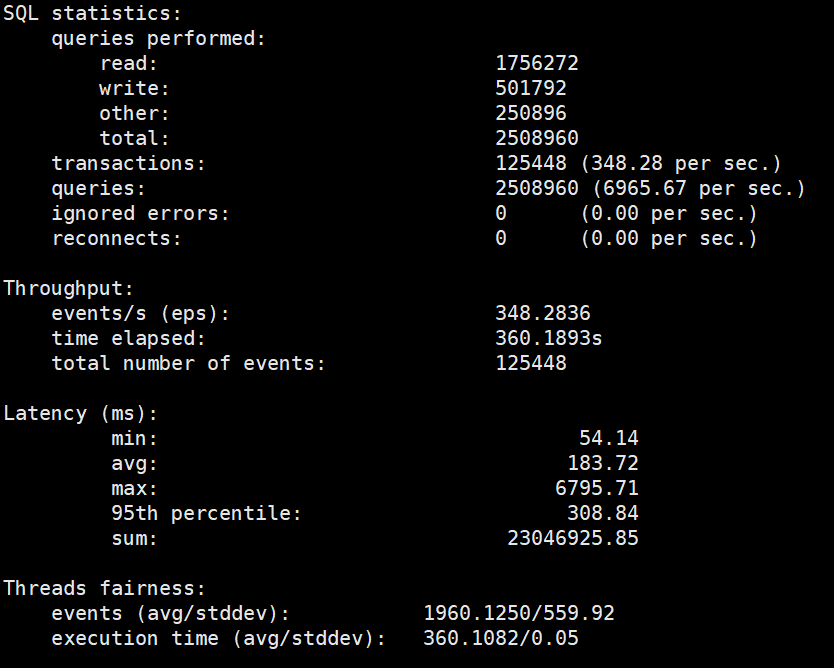Image resolution: width=834 pixels, height=668 pixels.
Task: Click the "reconnects:" label
Action: [117, 238]
